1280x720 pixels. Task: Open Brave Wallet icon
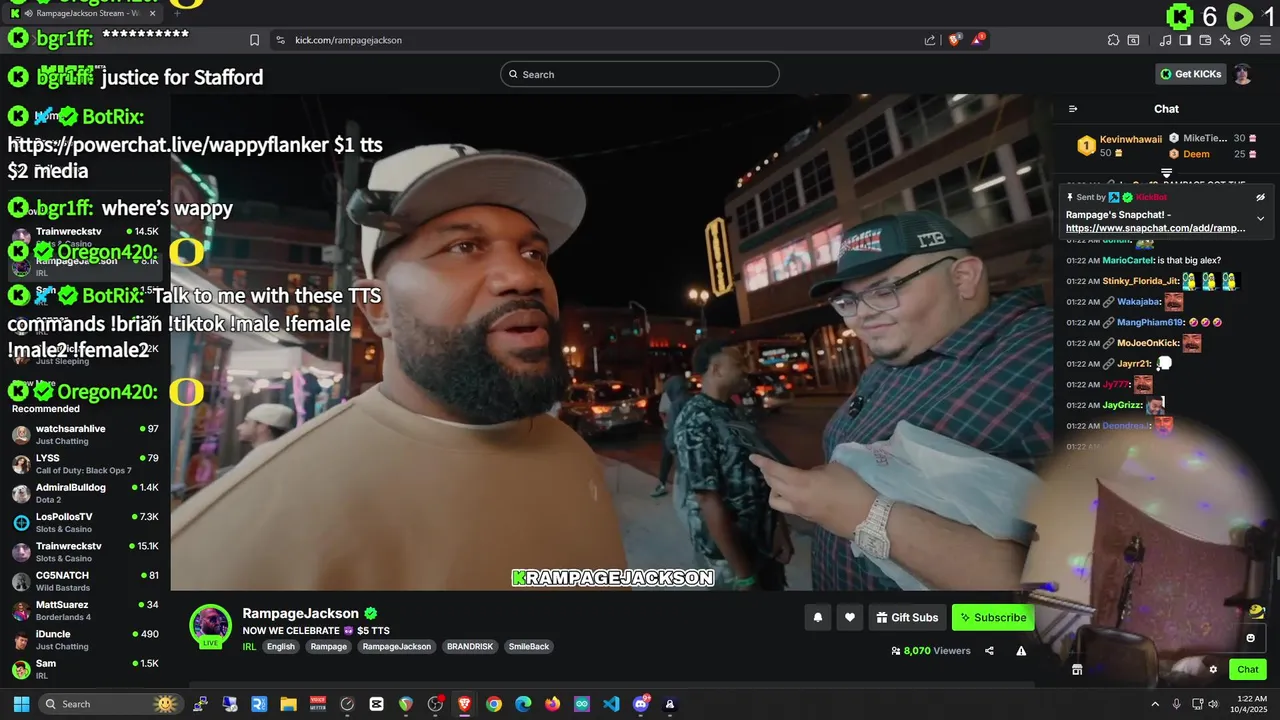pyautogui.click(x=1205, y=40)
